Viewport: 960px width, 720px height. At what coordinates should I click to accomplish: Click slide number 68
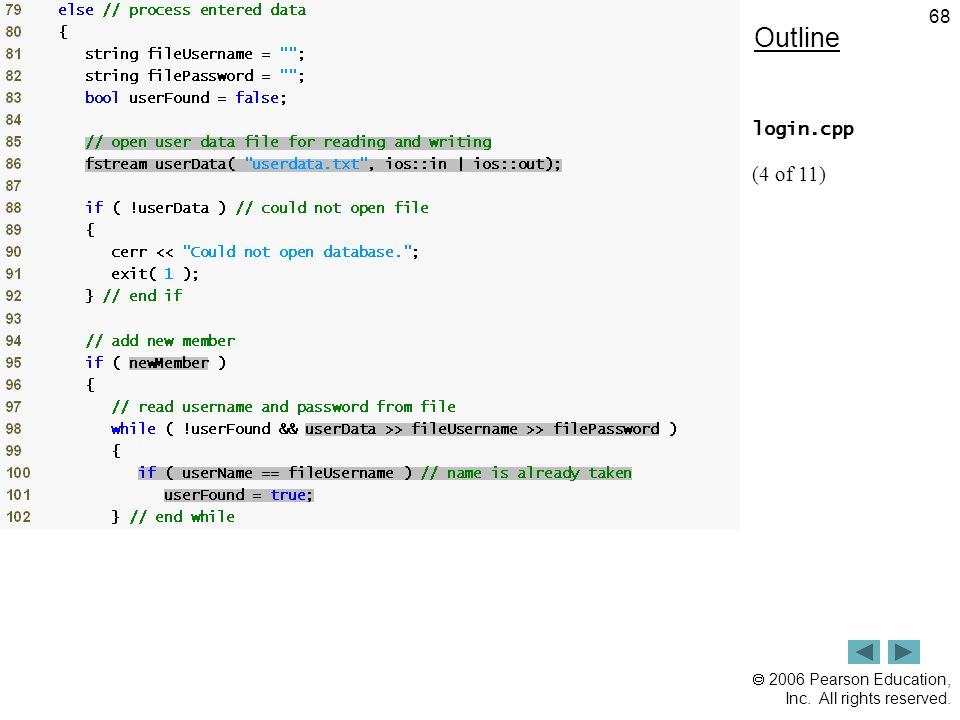pyautogui.click(x=939, y=16)
